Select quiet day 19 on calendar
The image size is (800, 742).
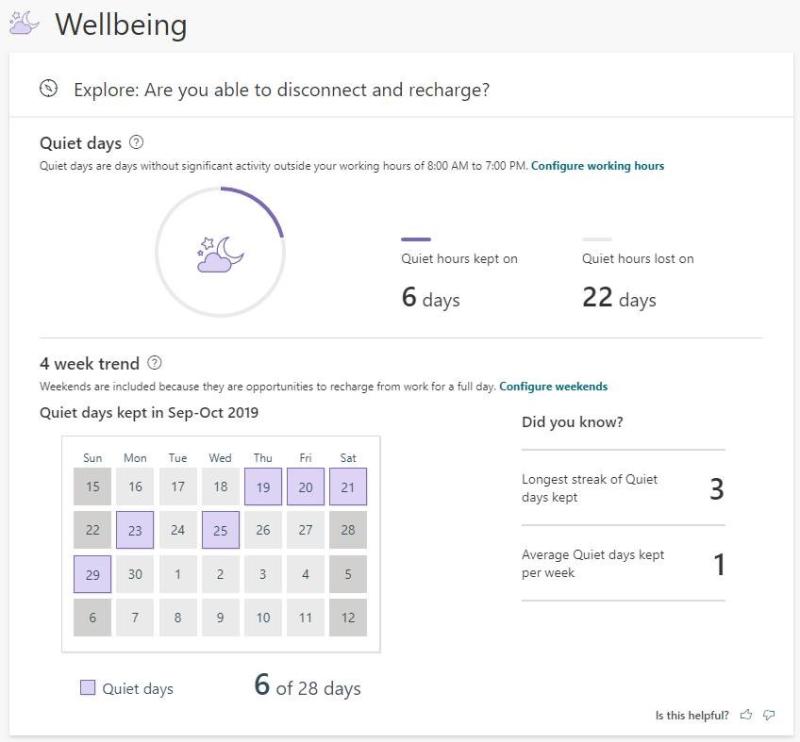[x=263, y=487]
